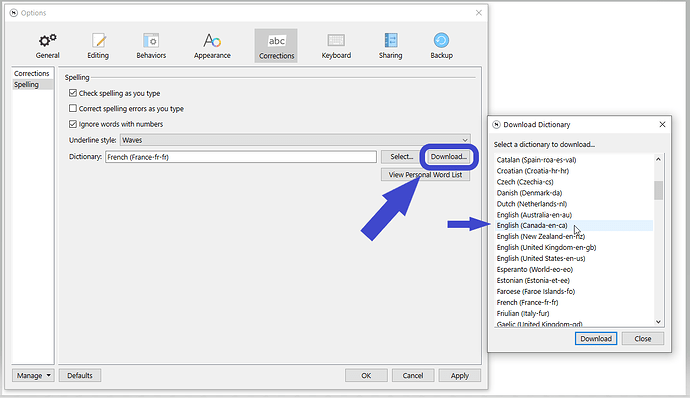Select the Corrections options pane
Screen dimensions: 690x398
coord(276,46)
